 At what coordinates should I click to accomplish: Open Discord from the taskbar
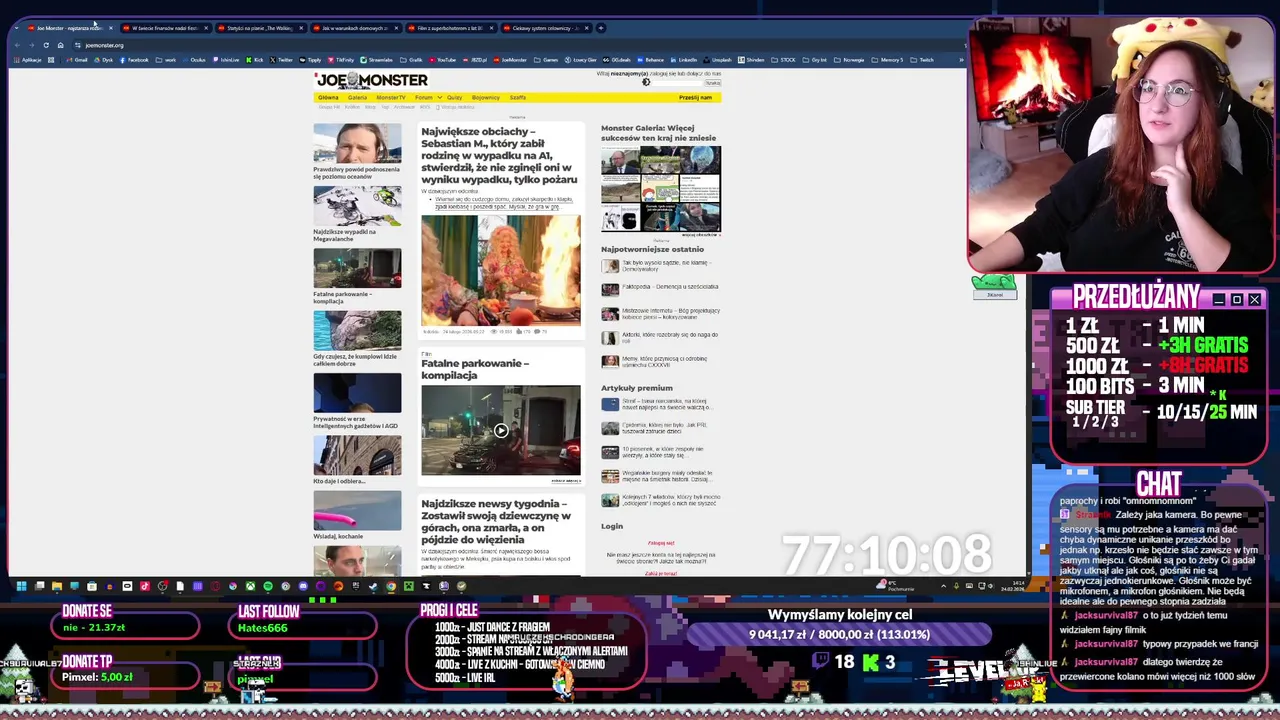coord(303,586)
